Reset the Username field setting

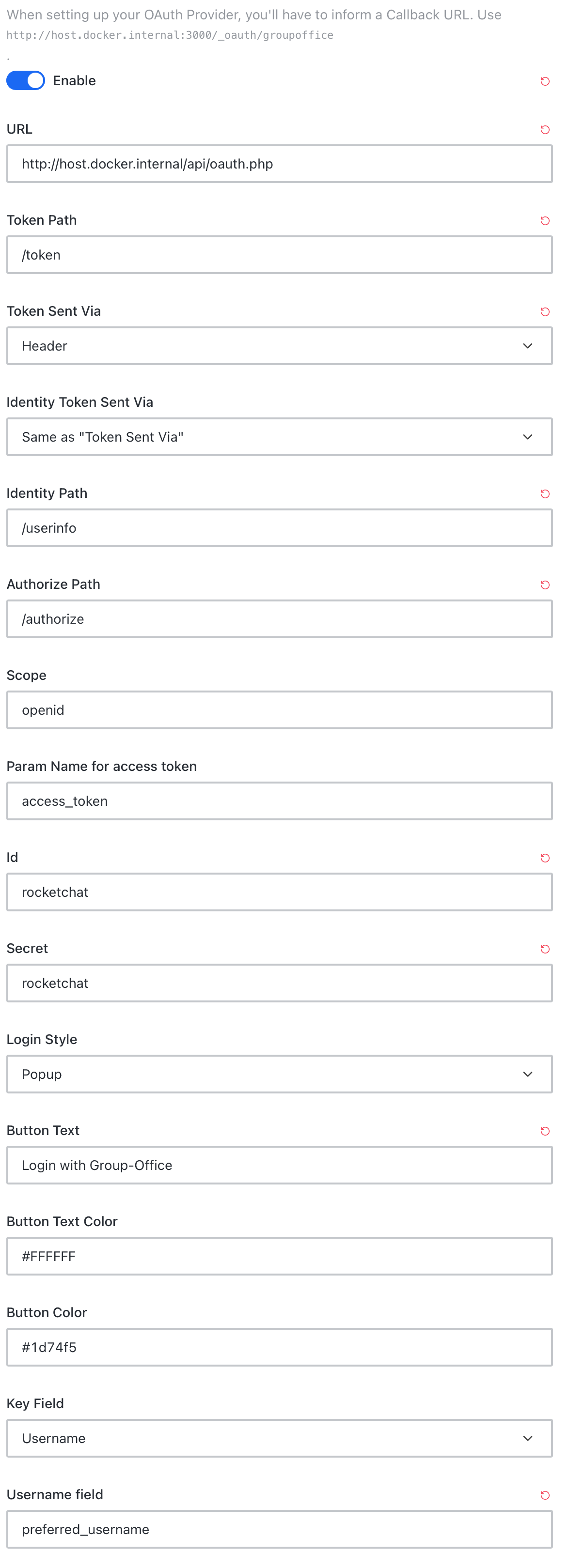(545, 1495)
